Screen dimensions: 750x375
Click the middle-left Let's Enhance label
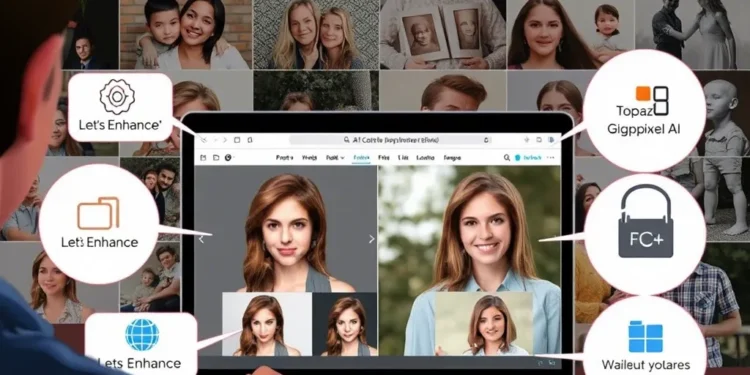click(99, 242)
